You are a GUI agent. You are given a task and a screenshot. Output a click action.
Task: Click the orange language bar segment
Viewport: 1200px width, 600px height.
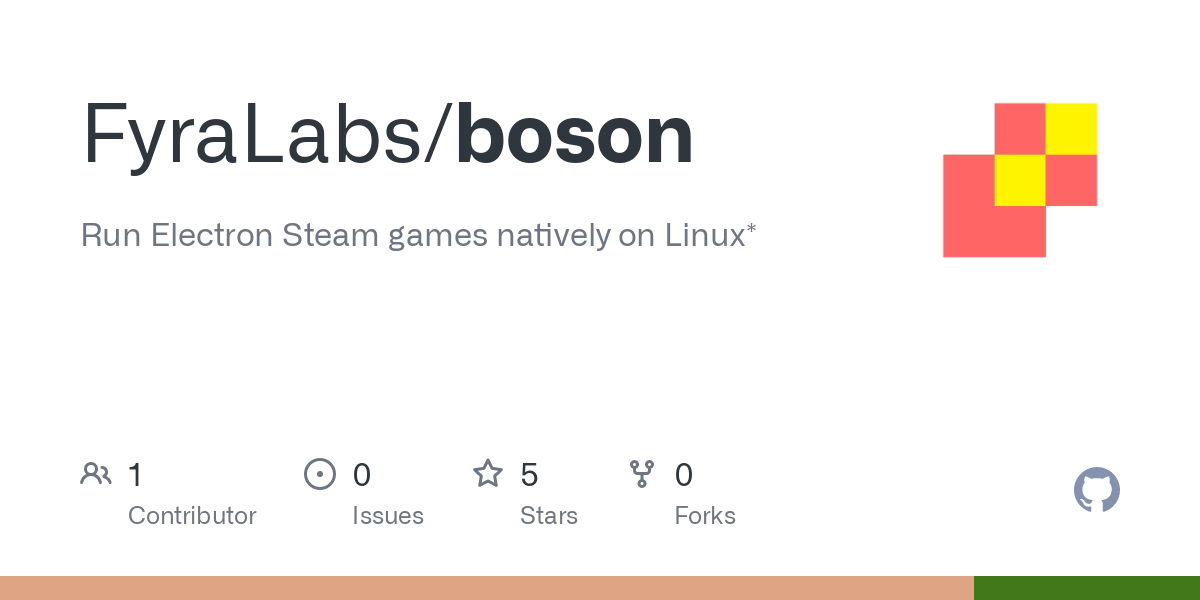487,588
